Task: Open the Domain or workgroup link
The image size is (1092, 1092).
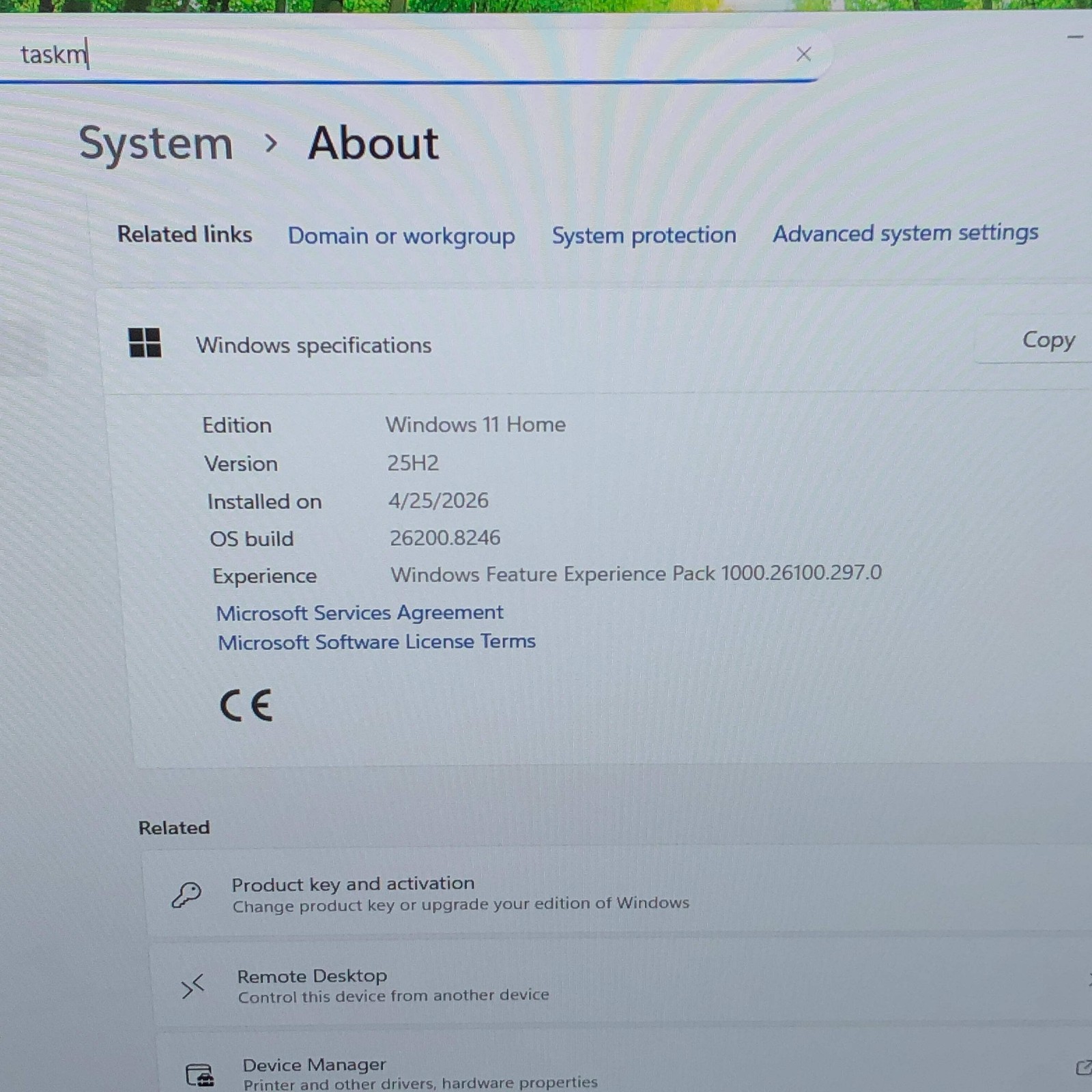Action: pos(401,235)
